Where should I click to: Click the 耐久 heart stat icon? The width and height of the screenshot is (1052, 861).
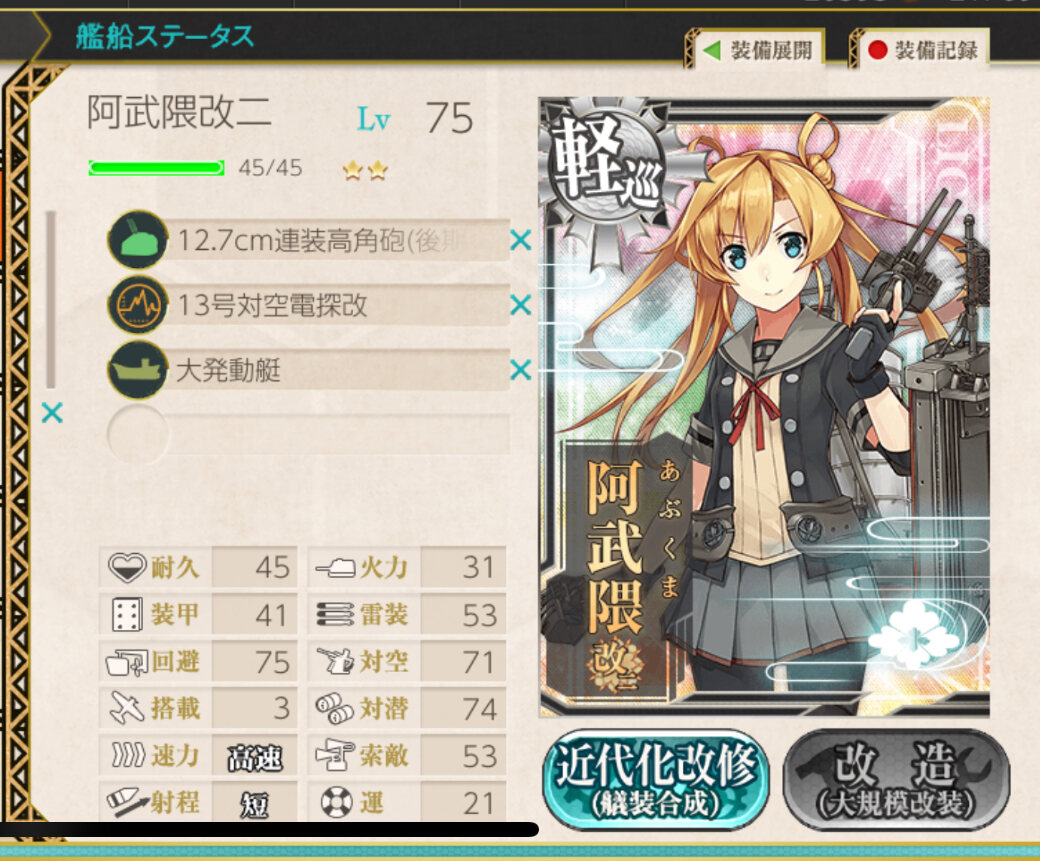(127, 568)
